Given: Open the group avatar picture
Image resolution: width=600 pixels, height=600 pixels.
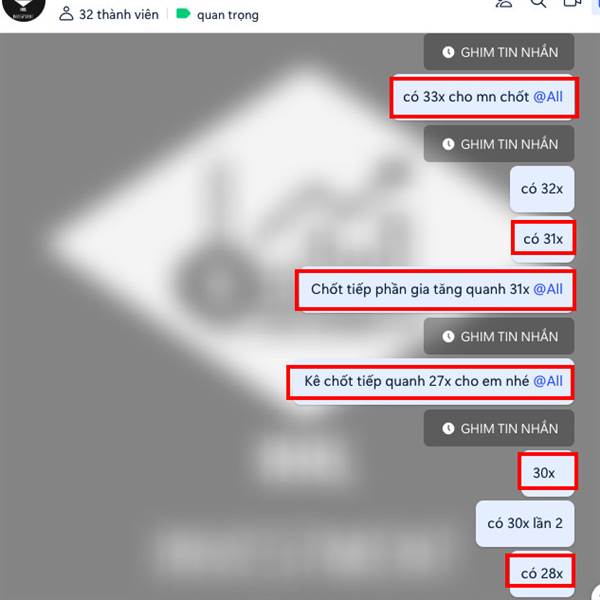Looking at the screenshot, I should [x=24, y=8].
